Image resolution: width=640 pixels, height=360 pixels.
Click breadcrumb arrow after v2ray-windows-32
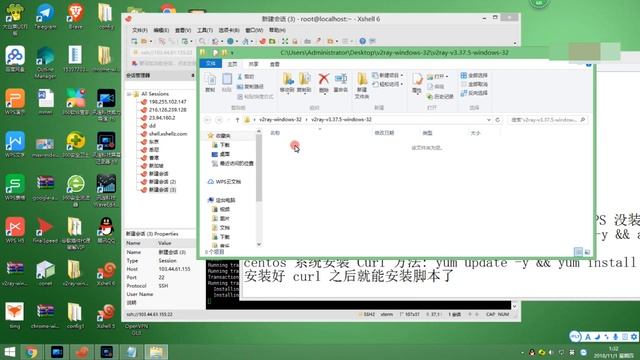point(307,120)
